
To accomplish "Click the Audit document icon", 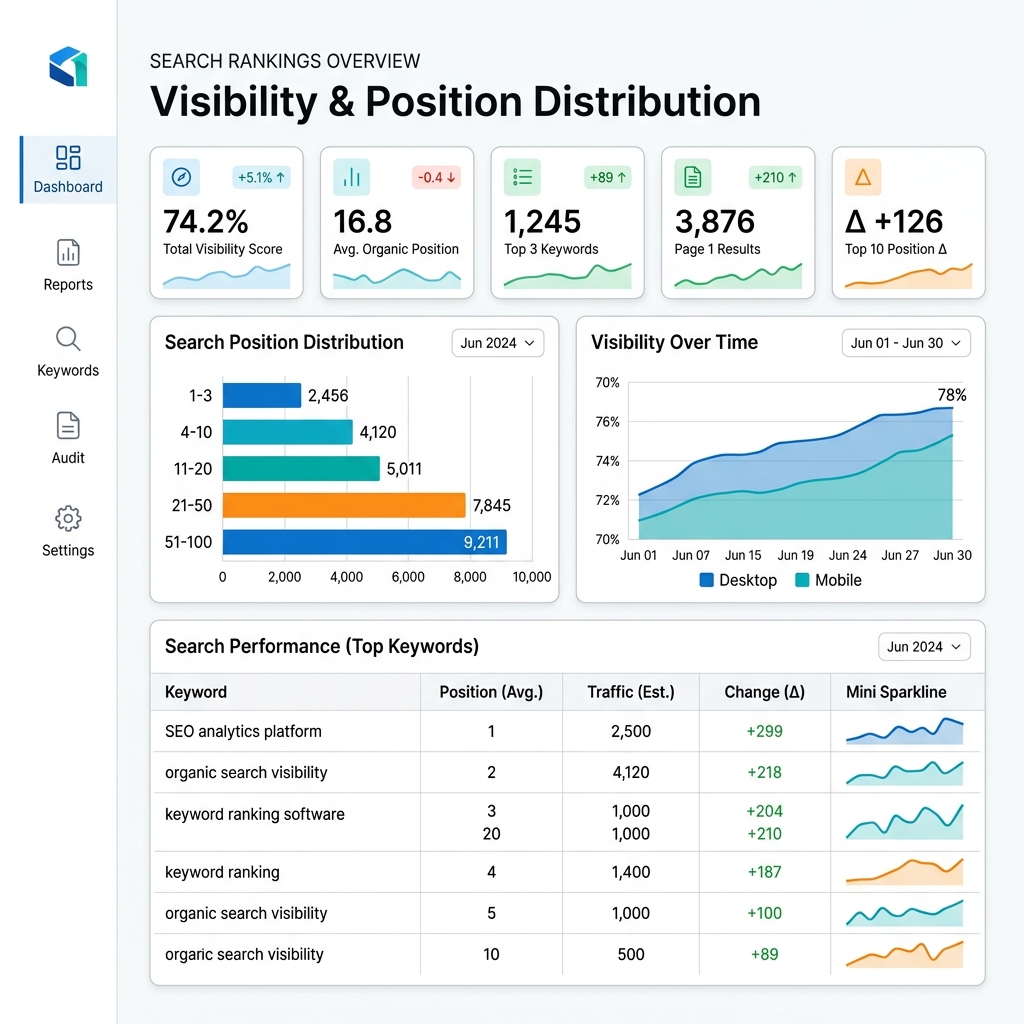I will [68, 426].
